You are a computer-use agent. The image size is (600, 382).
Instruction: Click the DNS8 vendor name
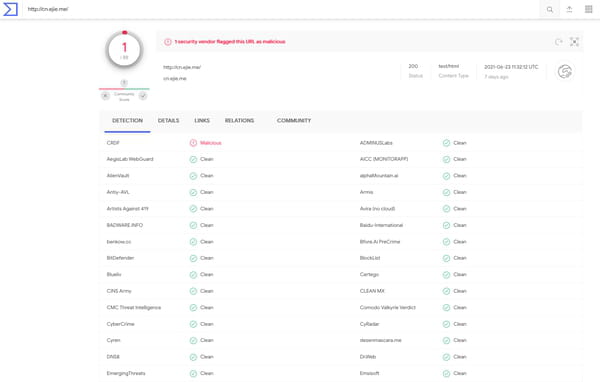(113, 357)
